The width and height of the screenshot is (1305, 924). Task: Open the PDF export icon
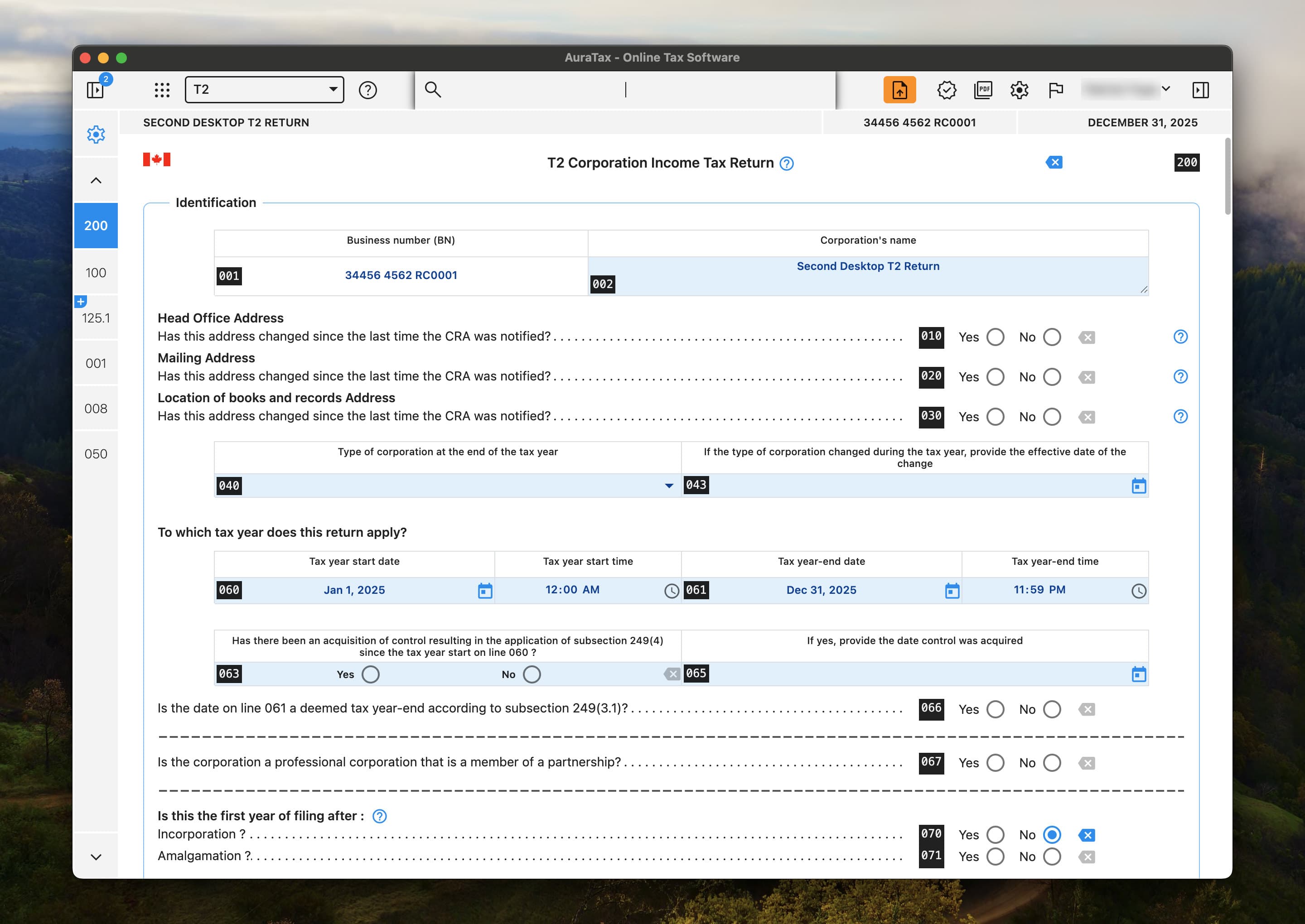[x=983, y=90]
